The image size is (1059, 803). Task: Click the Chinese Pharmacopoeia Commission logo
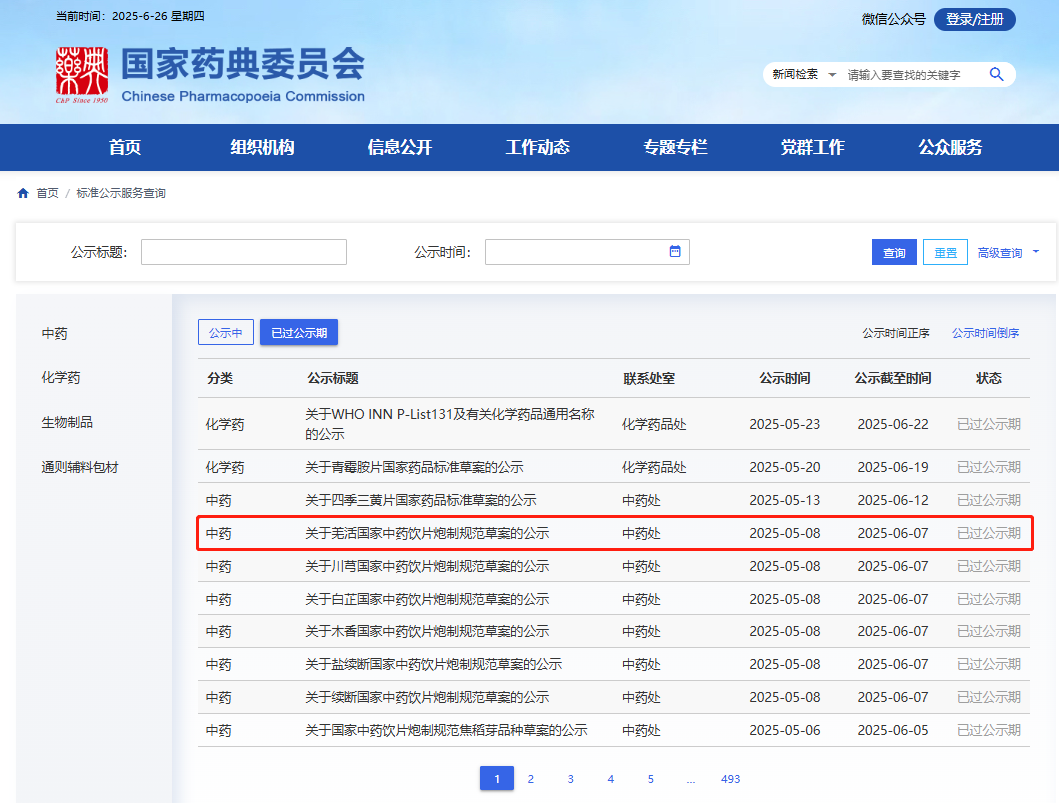82,75
